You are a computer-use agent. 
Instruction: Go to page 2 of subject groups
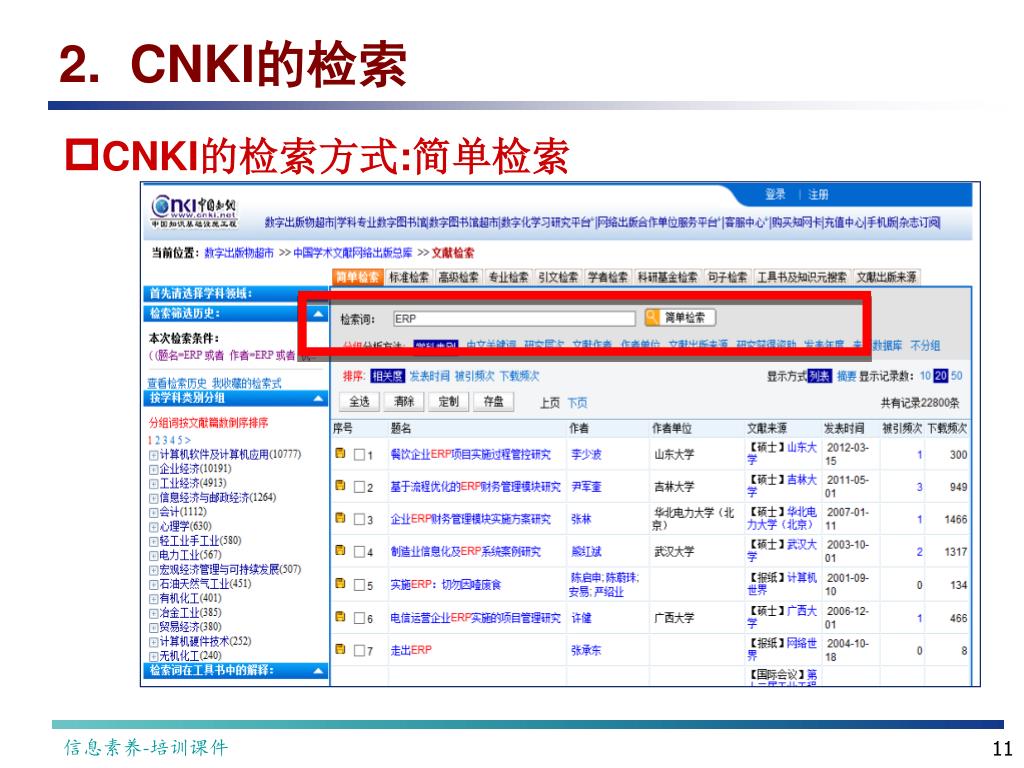(x=157, y=441)
